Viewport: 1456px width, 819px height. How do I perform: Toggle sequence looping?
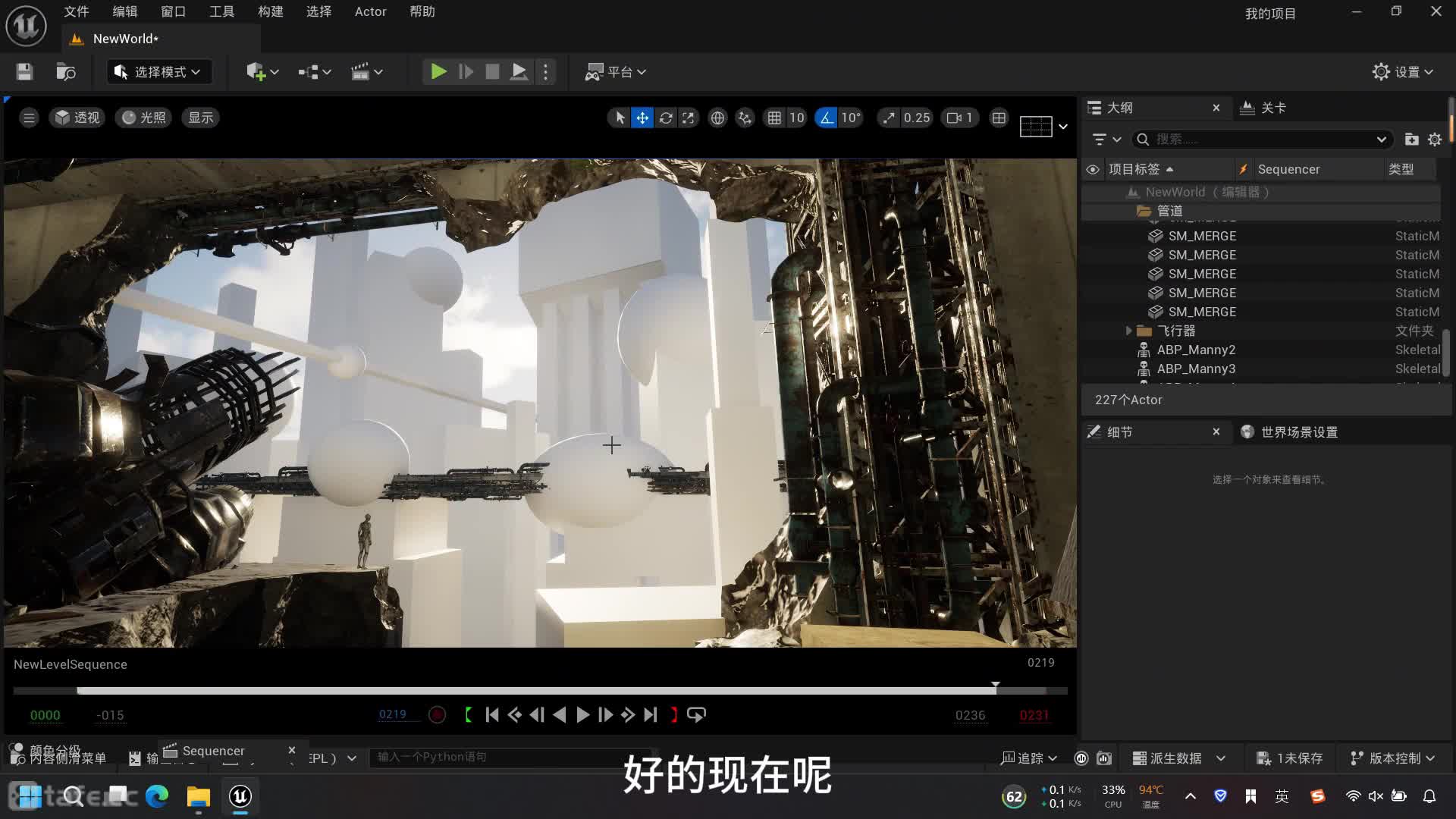click(696, 715)
